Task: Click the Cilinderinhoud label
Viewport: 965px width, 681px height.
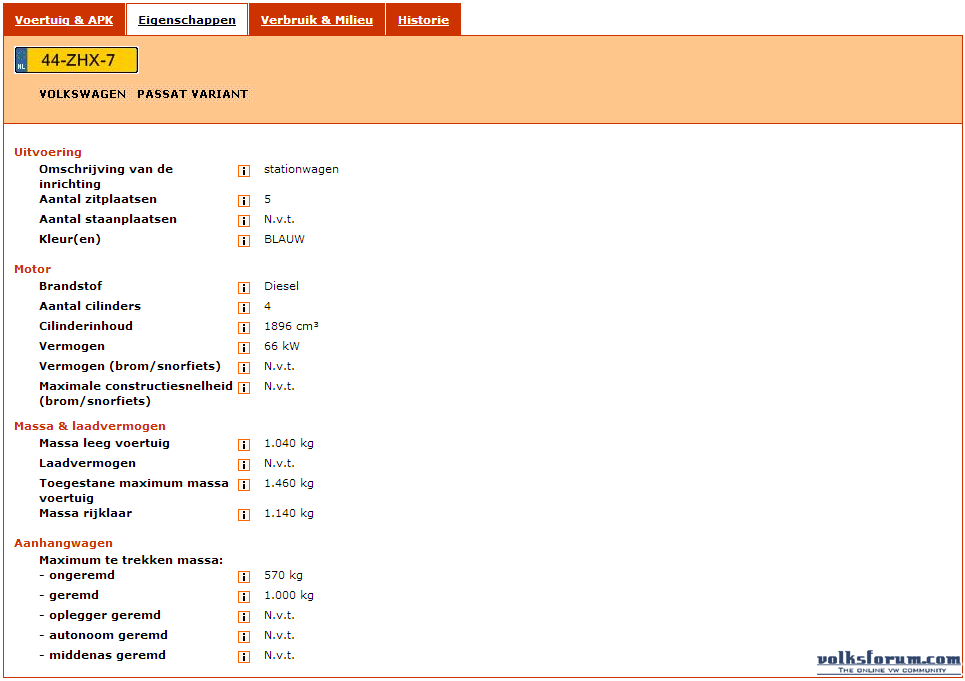Action: tap(86, 326)
